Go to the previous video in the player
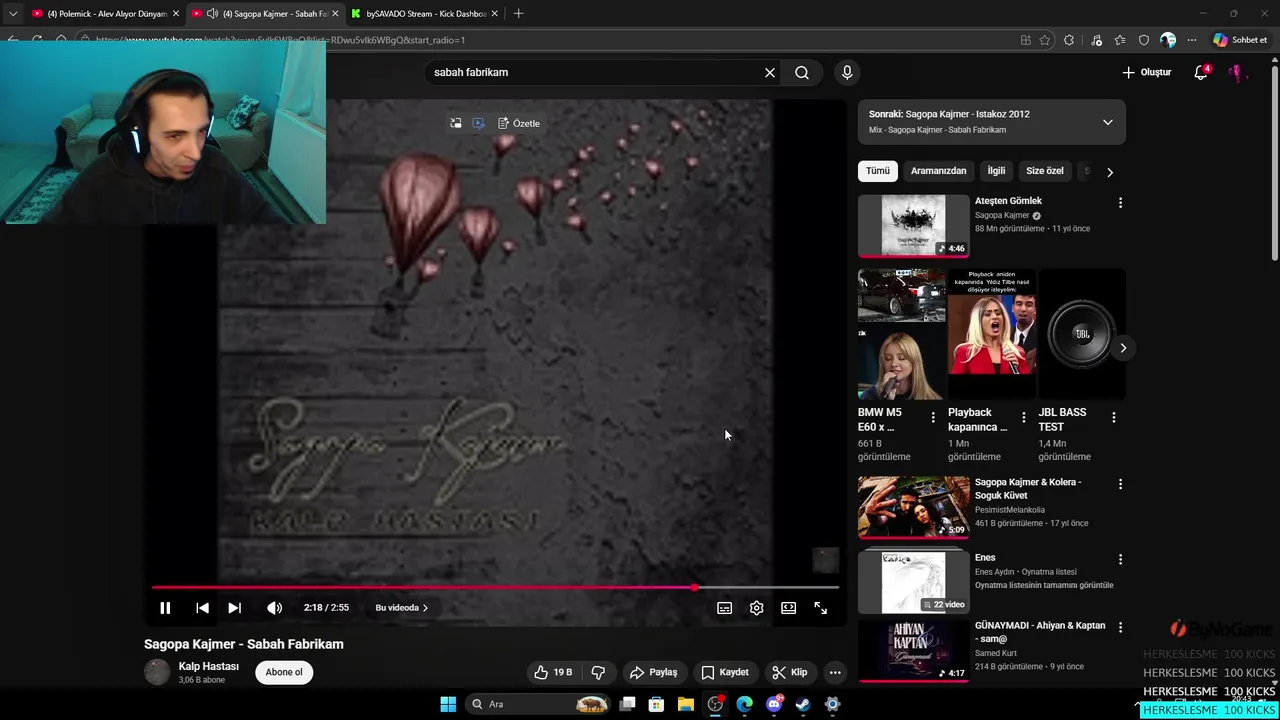The image size is (1280, 720). (x=202, y=608)
